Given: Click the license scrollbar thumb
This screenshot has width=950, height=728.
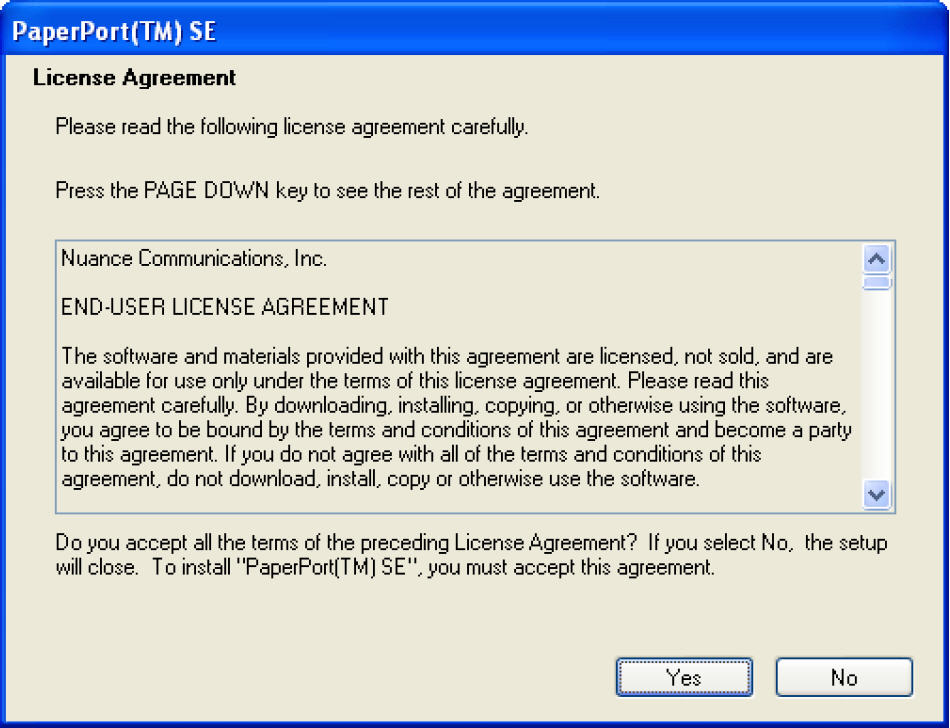Looking at the screenshot, I should coord(877,282).
